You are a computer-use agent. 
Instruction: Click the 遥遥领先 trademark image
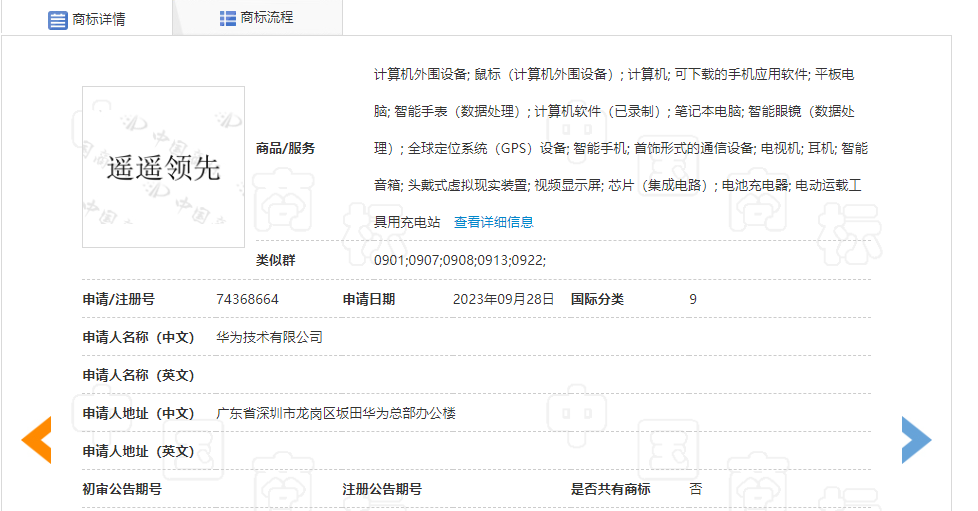pos(163,167)
